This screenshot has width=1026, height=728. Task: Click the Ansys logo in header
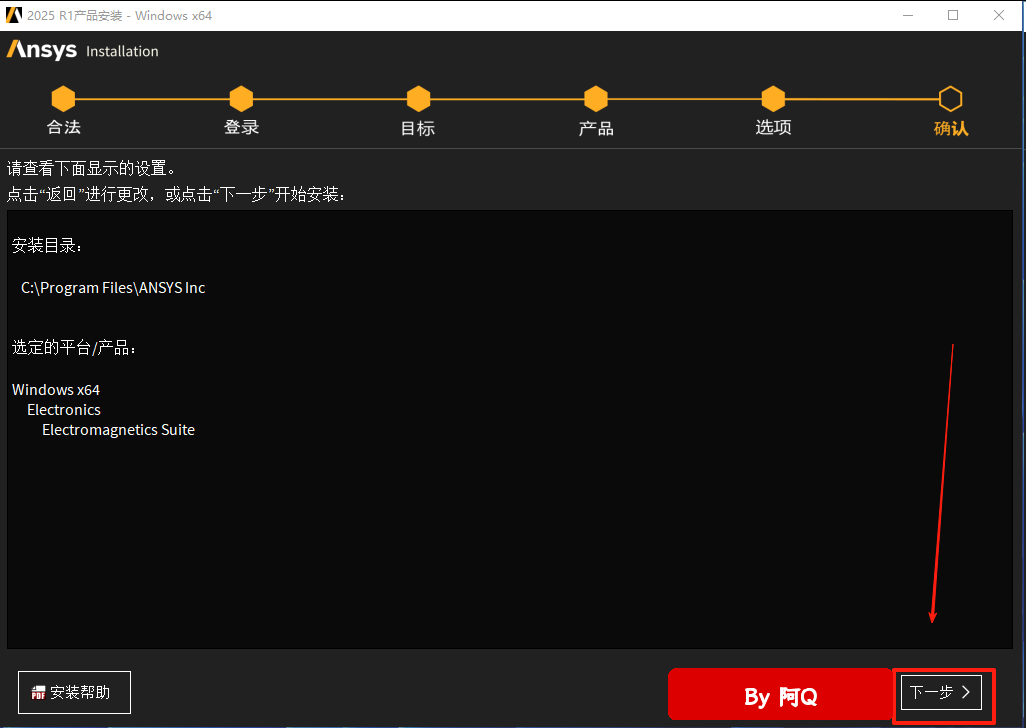42,50
